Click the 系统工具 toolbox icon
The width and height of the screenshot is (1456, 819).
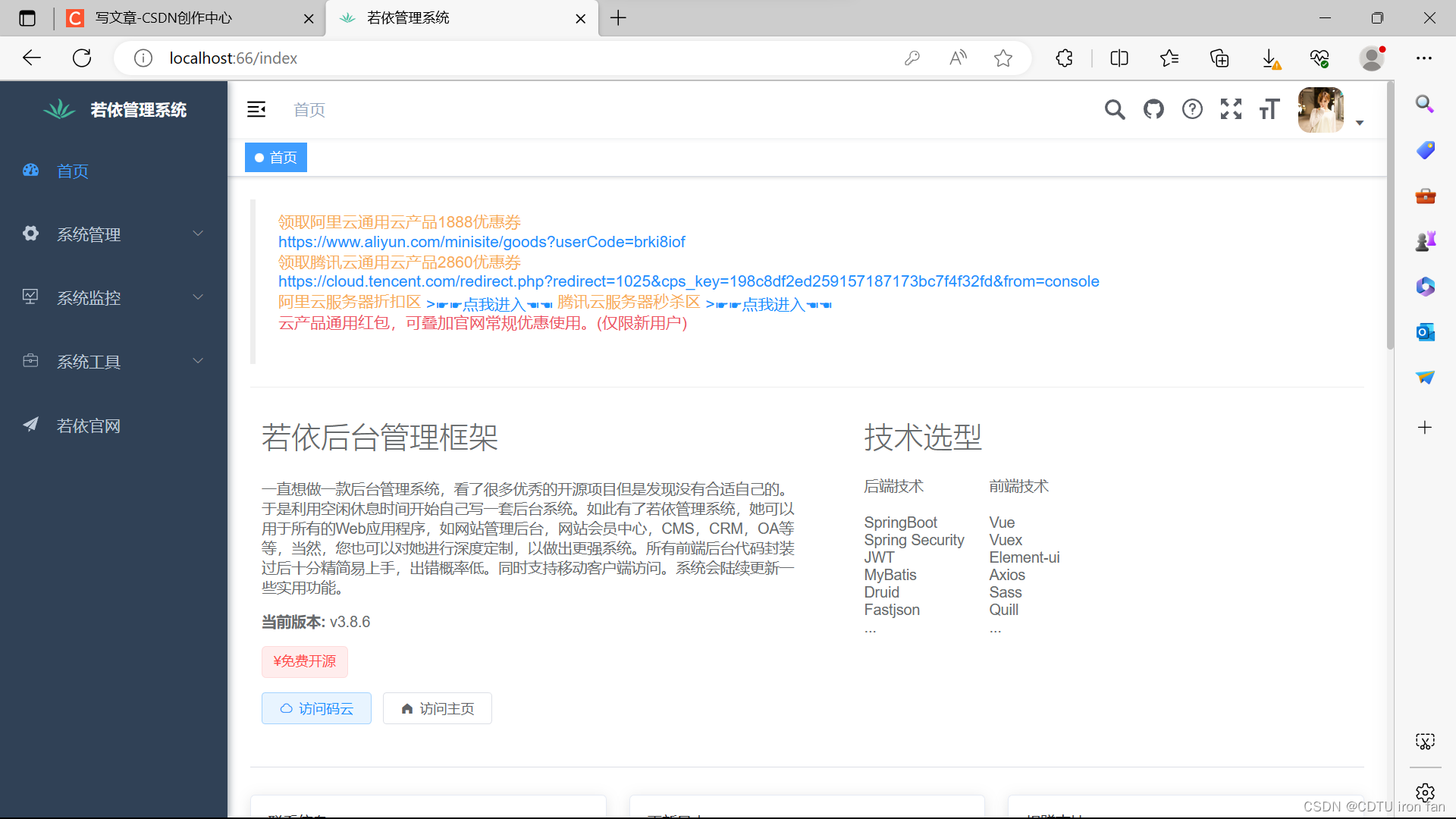click(x=30, y=361)
